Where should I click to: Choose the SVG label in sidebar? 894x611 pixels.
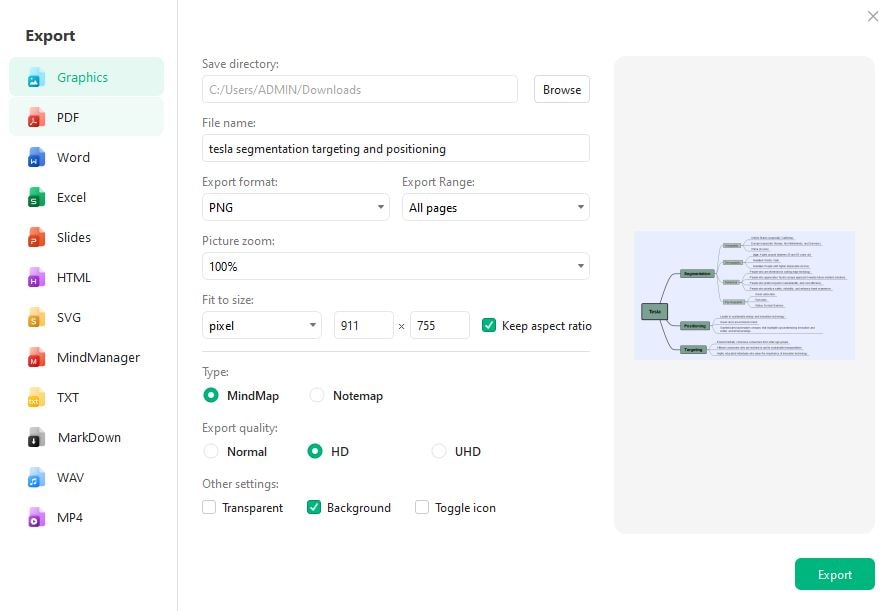tap(68, 317)
